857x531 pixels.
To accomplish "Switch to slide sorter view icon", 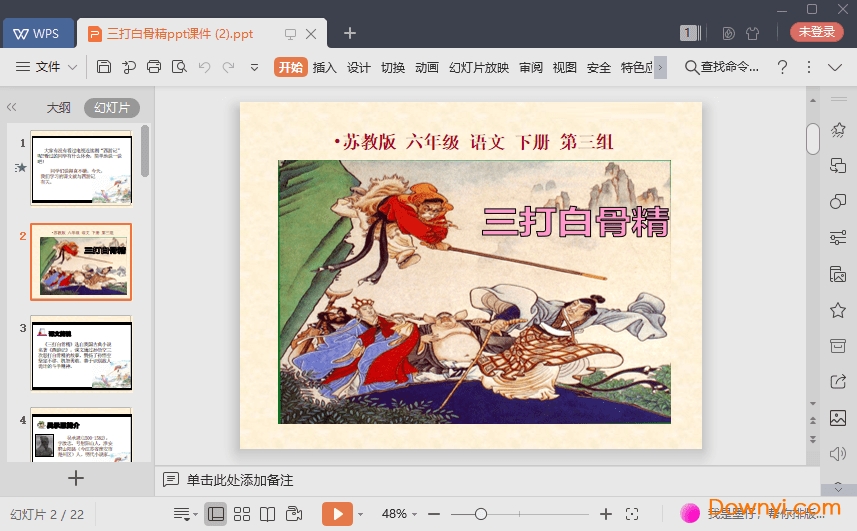I will point(242,514).
